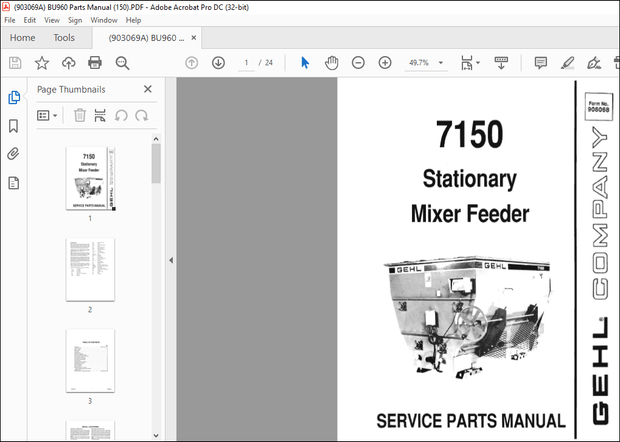
Task: Close the BU960 document tab
Action: [194, 38]
